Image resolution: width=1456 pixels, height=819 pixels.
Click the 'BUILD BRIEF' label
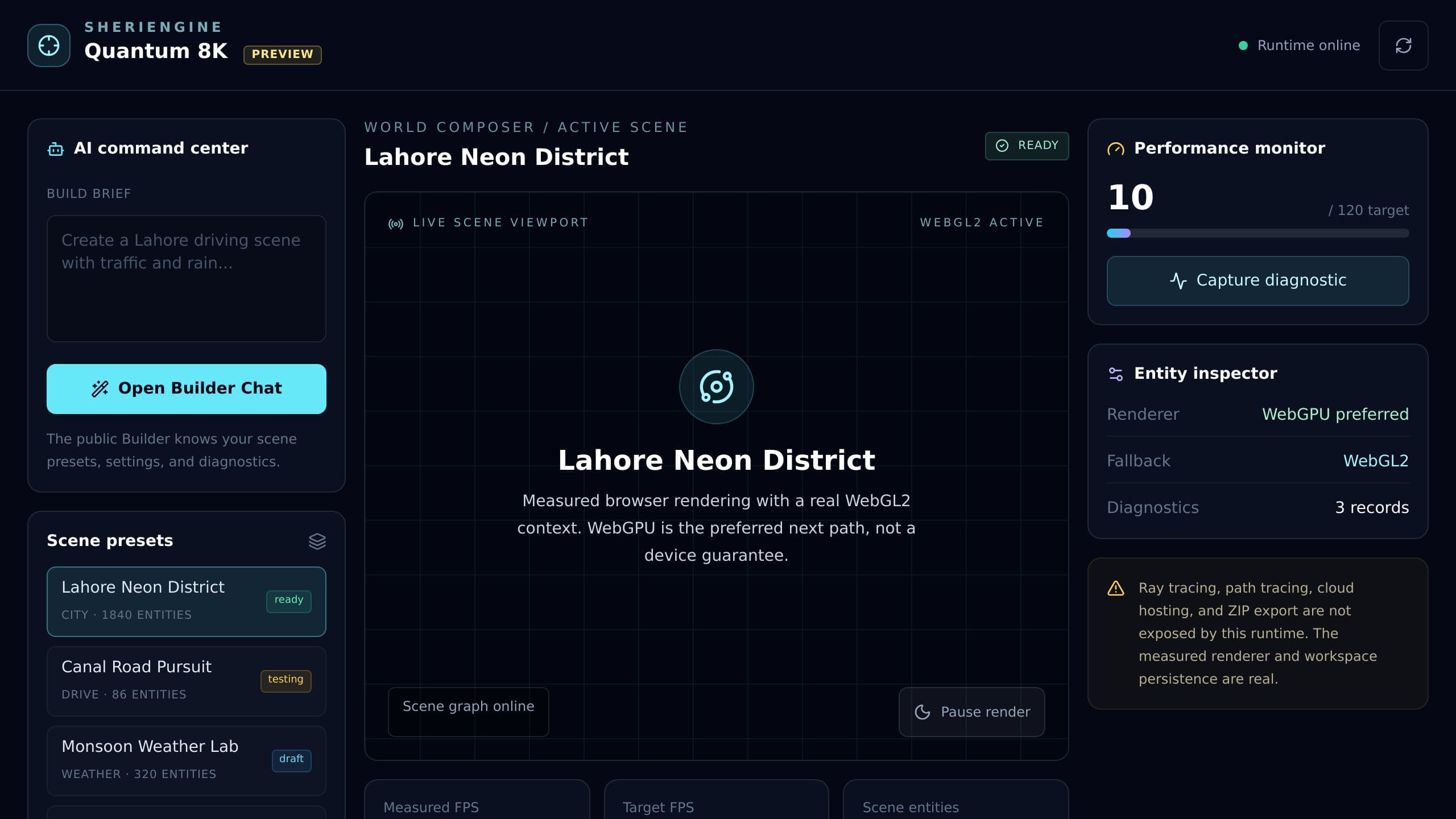89,194
